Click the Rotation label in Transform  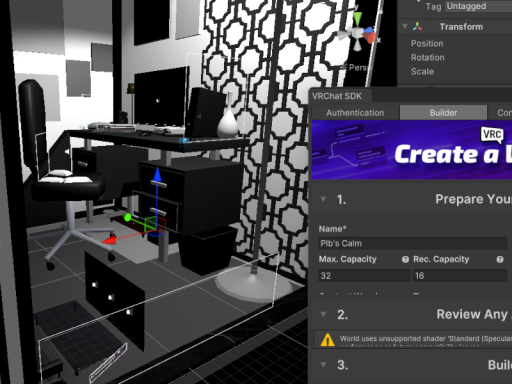click(x=427, y=58)
